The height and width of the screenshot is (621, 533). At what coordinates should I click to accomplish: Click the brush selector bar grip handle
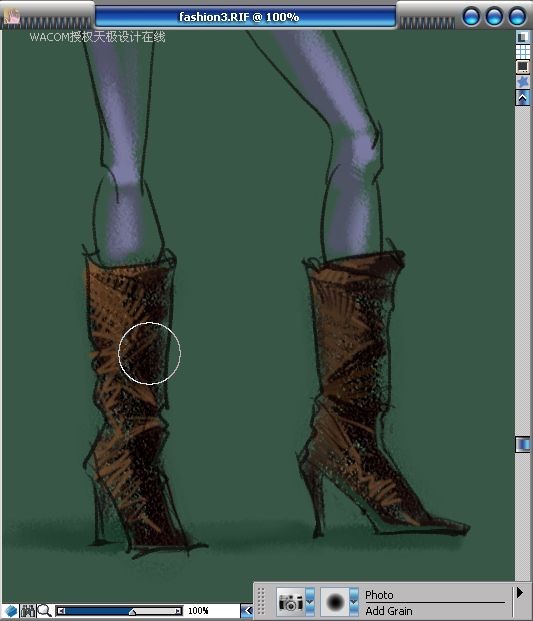[261, 602]
